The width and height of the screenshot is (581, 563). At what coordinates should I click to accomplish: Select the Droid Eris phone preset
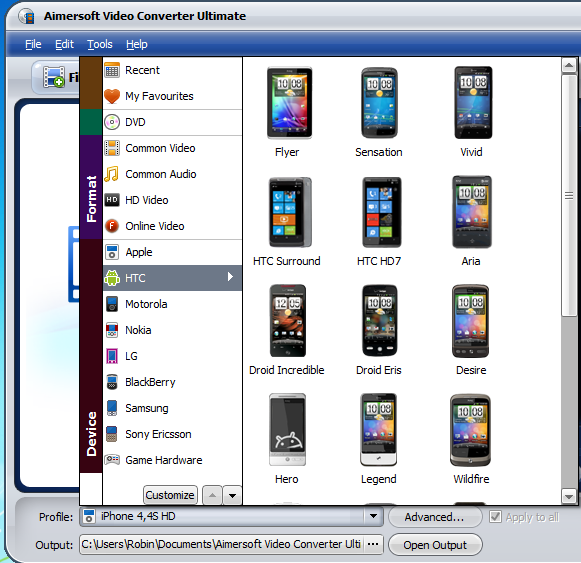point(379,321)
